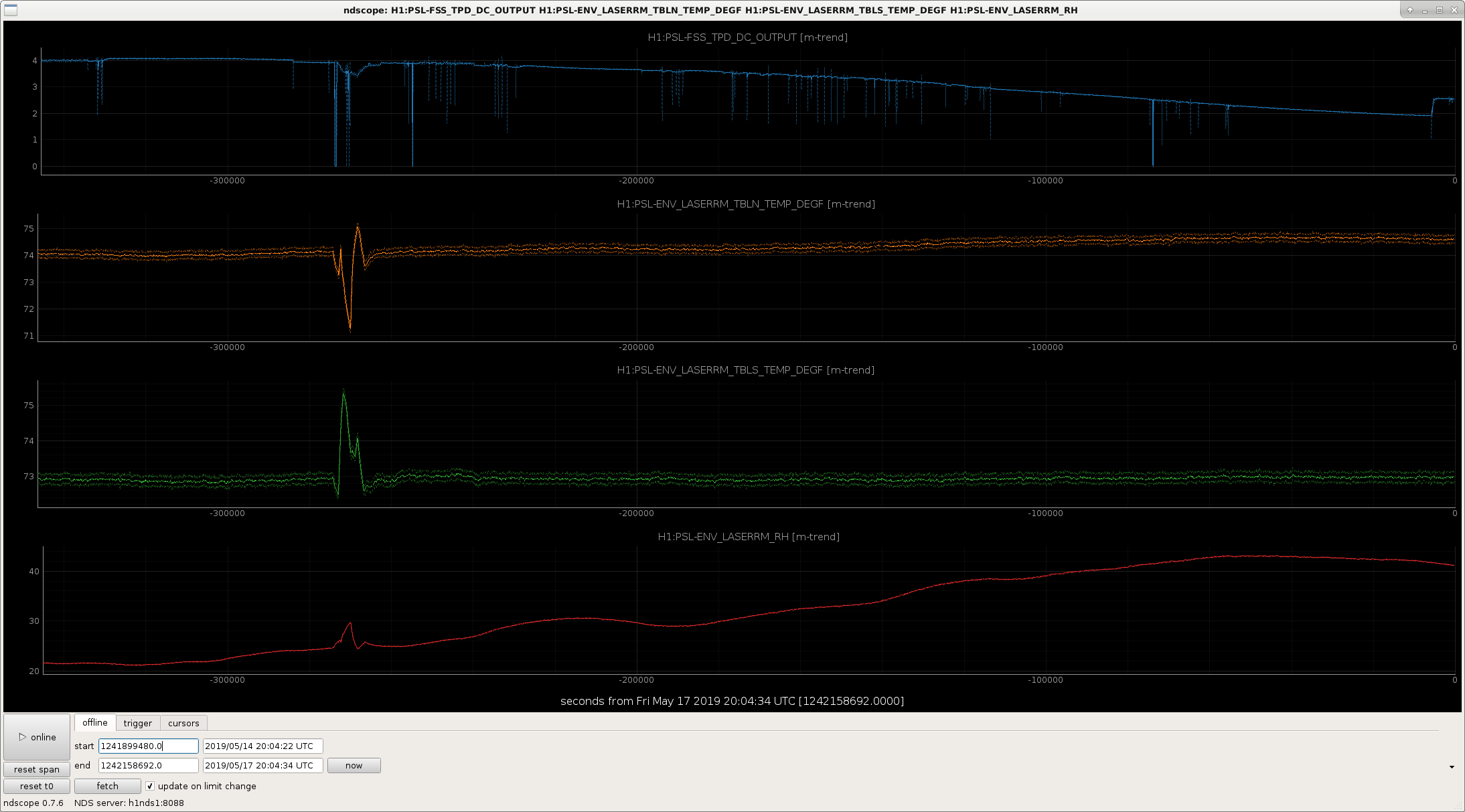Start online mode with the online button
The width and height of the screenshot is (1465, 812).
coord(37,737)
